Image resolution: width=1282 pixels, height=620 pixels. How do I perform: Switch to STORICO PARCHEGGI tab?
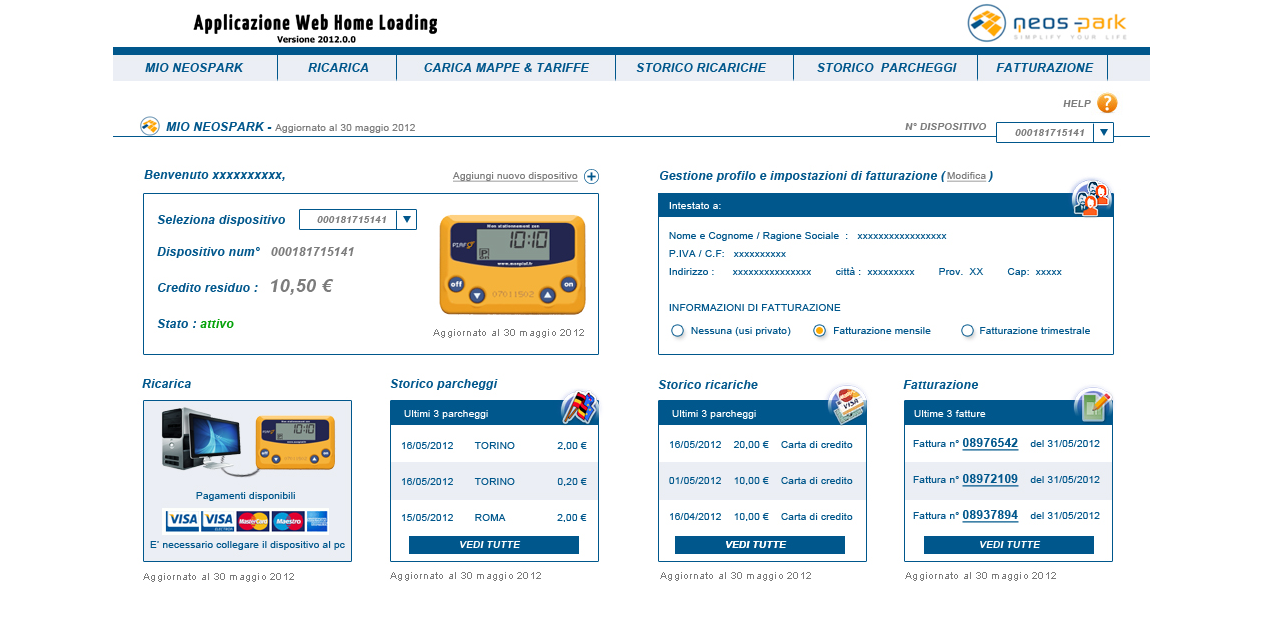[886, 68]
